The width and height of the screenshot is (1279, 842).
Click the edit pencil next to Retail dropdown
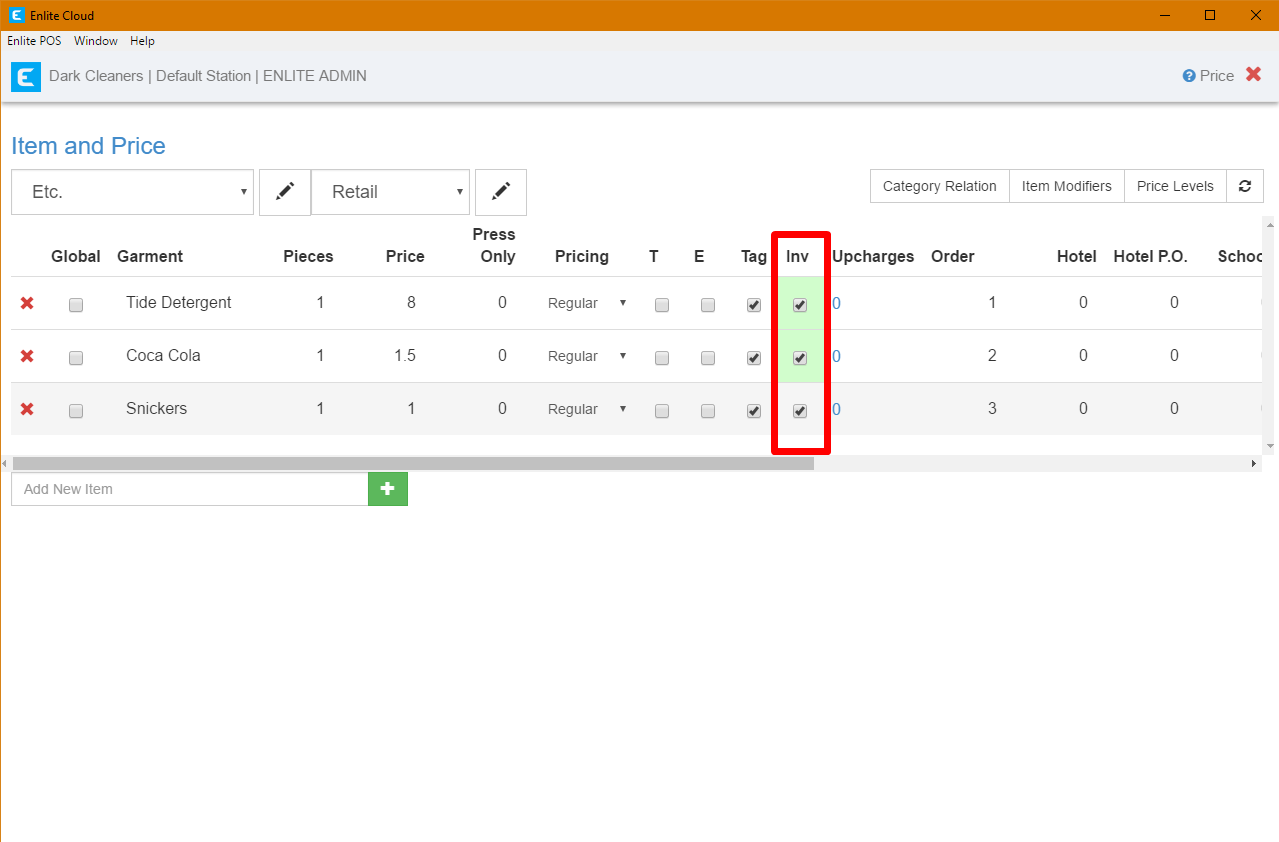point(501,192)
